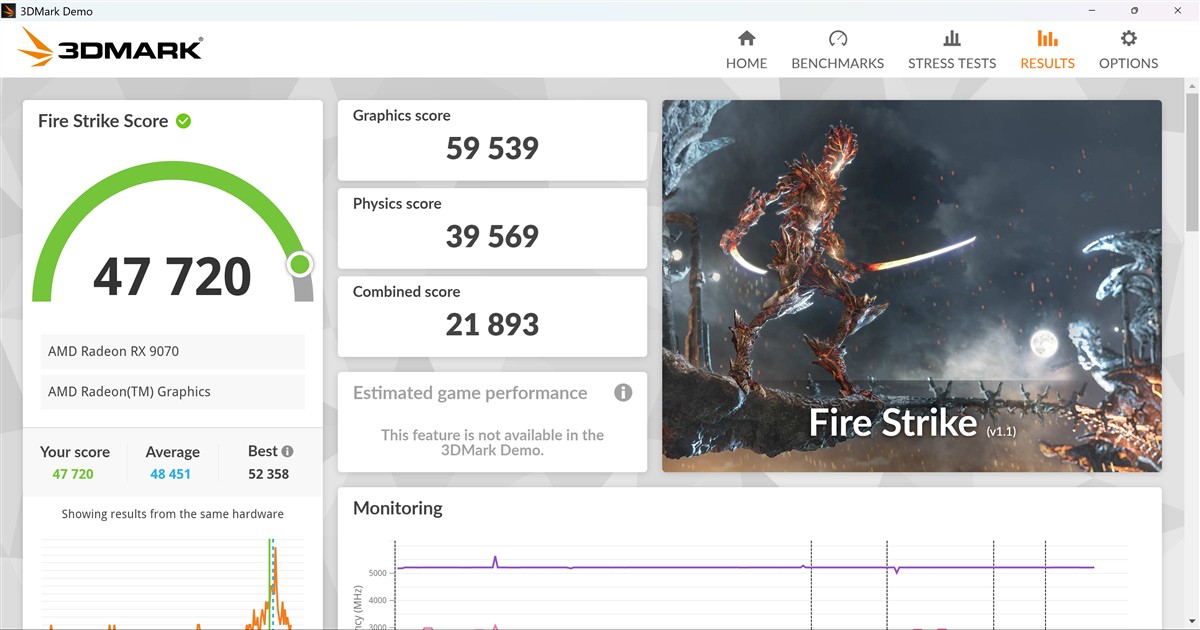Image resolution: width=1200 pixels, height=630 pixels.
Task: Click the info icon next to Best
Action: (x=288, y=452)
